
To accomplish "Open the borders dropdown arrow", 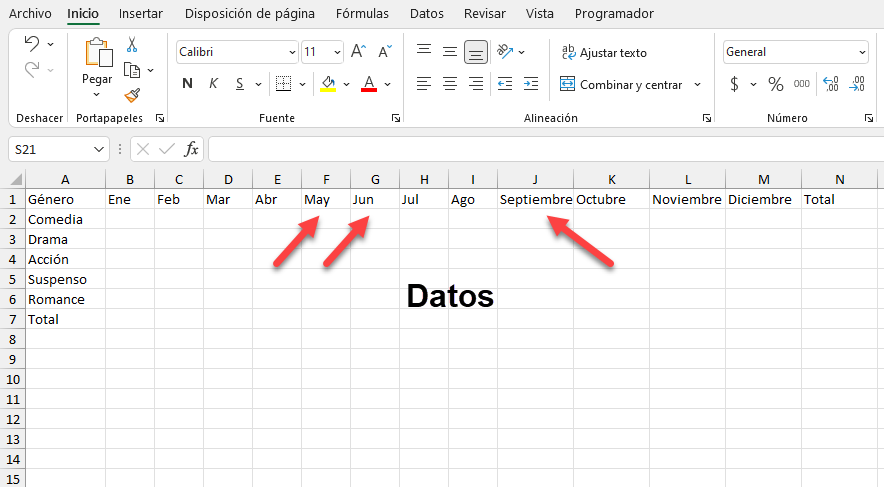I will click(302, 85).
